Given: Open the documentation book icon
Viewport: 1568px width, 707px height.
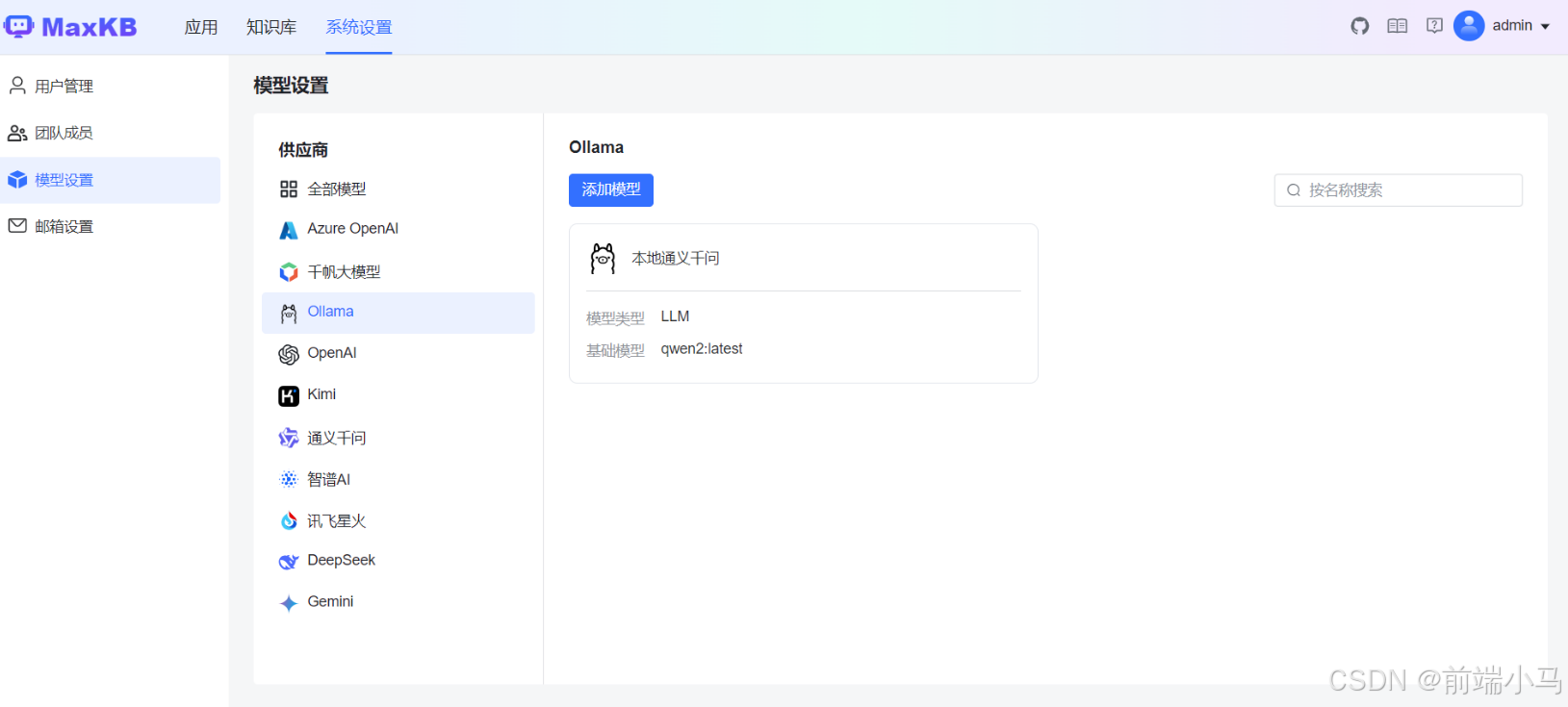Looking at the screenshot, I should tap(1397, 26).
